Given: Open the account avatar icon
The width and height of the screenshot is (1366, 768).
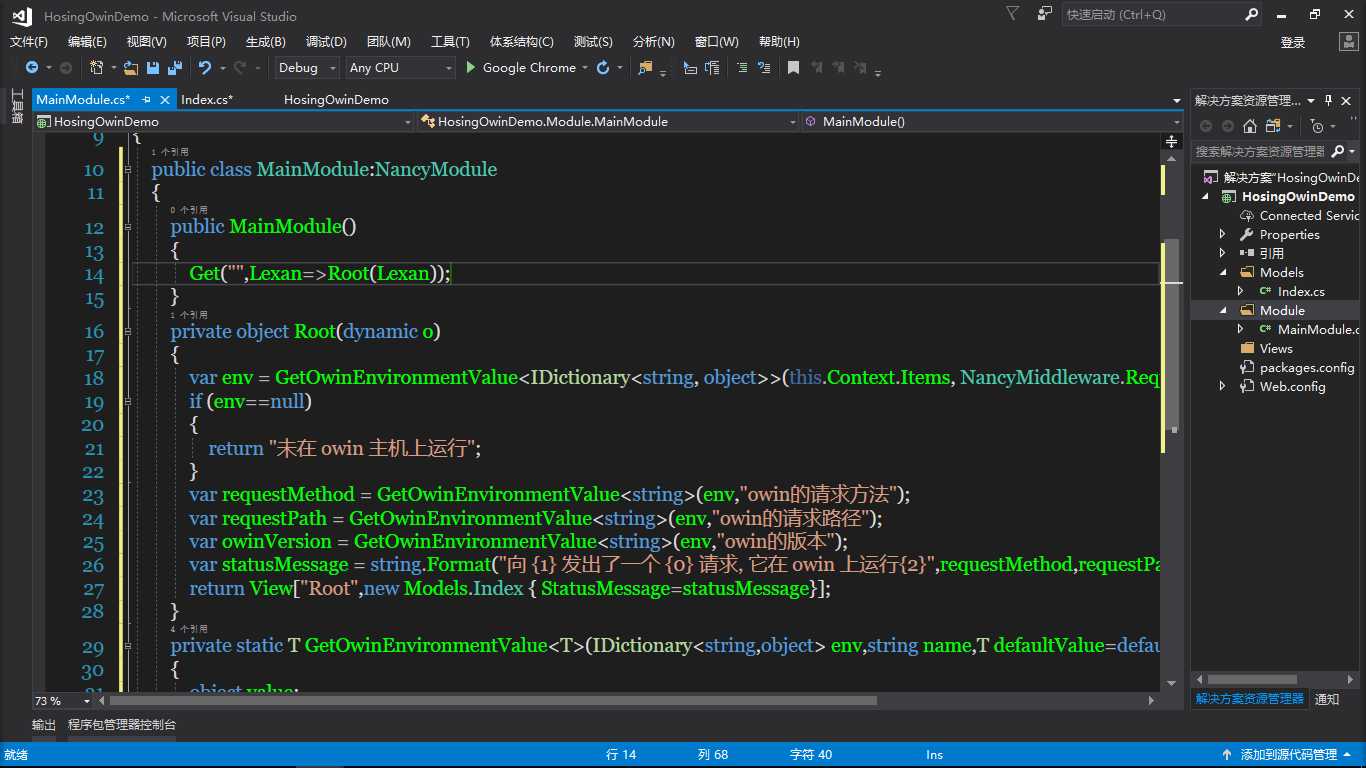Looking at the screenshot, I should point(1347,42).
